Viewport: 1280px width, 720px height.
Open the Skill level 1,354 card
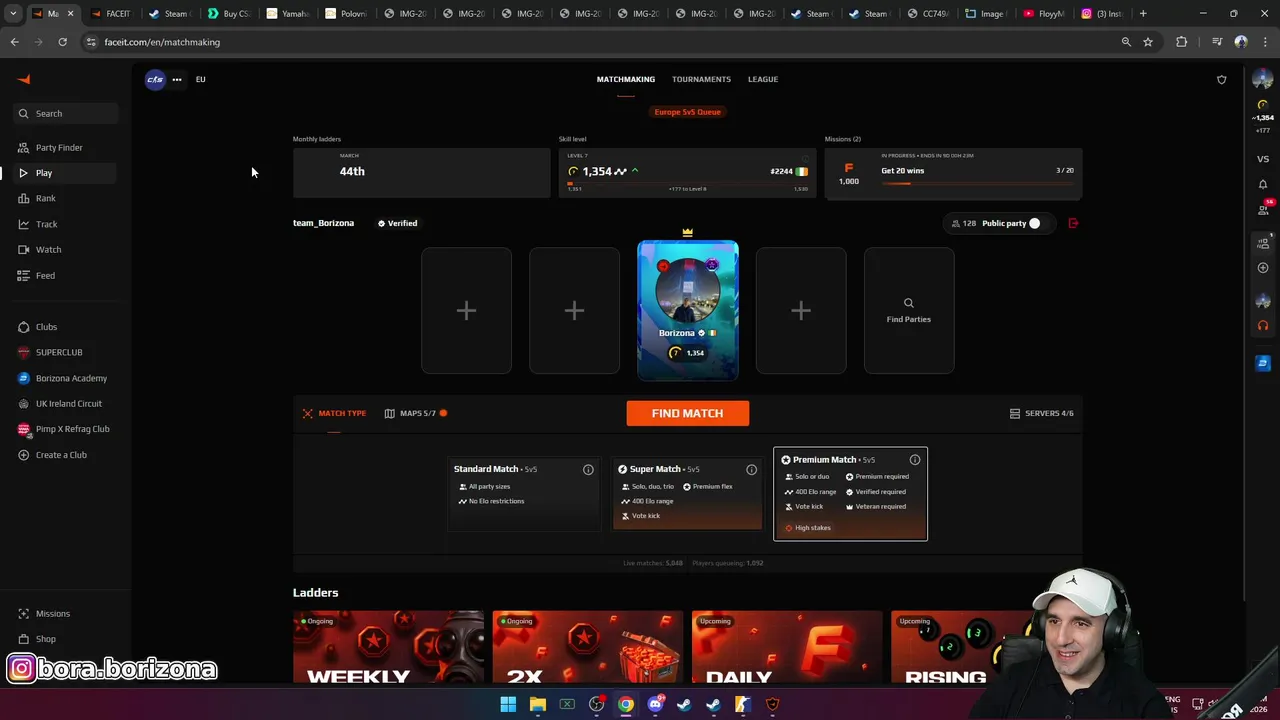687,173
